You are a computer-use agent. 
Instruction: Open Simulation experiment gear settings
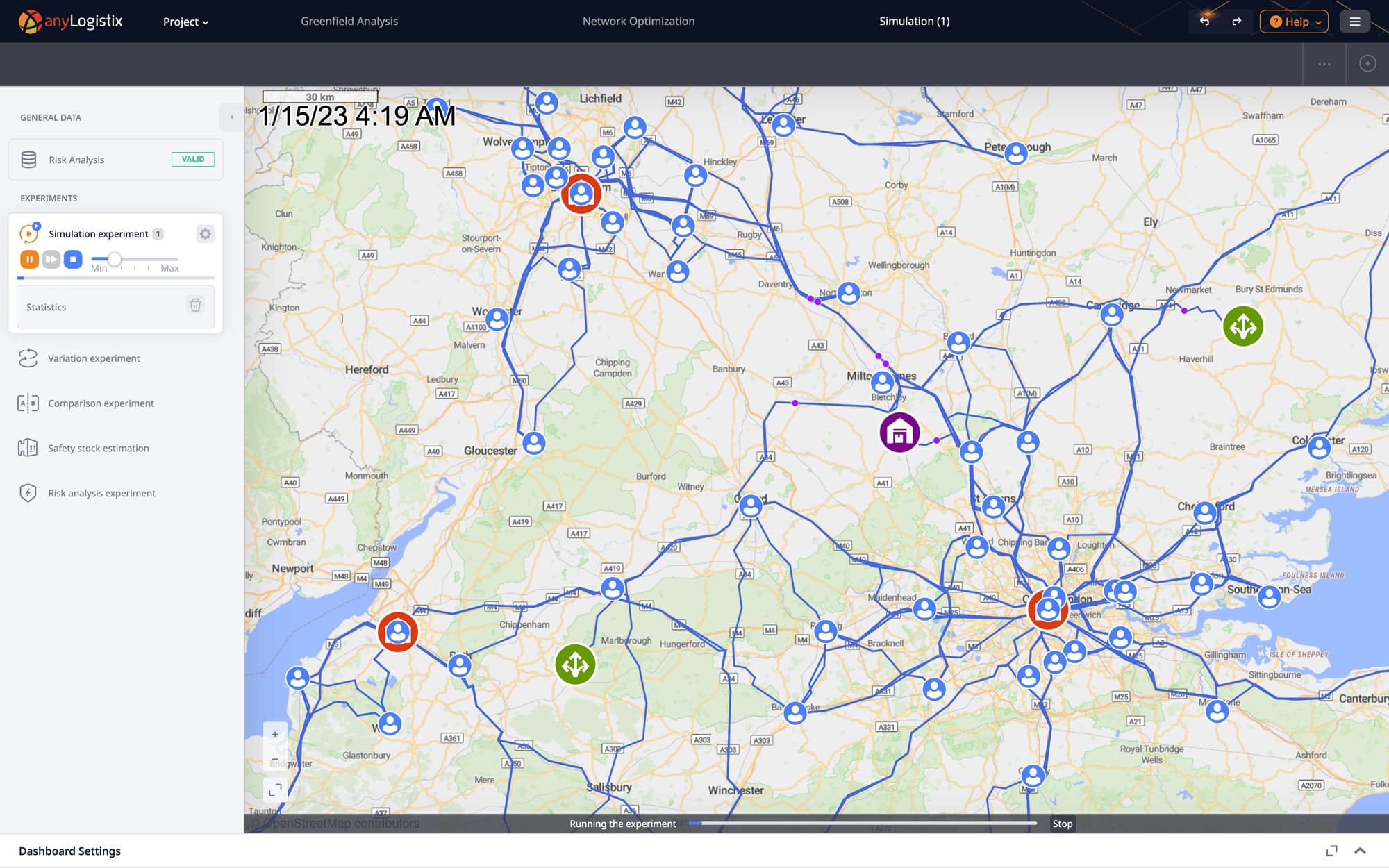click(205, 234)
